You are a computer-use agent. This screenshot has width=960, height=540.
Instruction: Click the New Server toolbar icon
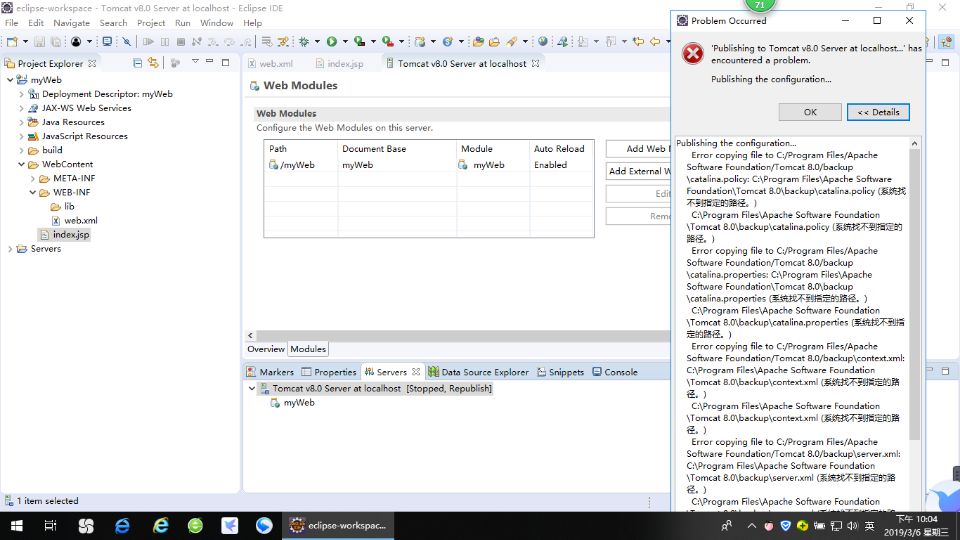coord(420,42)
